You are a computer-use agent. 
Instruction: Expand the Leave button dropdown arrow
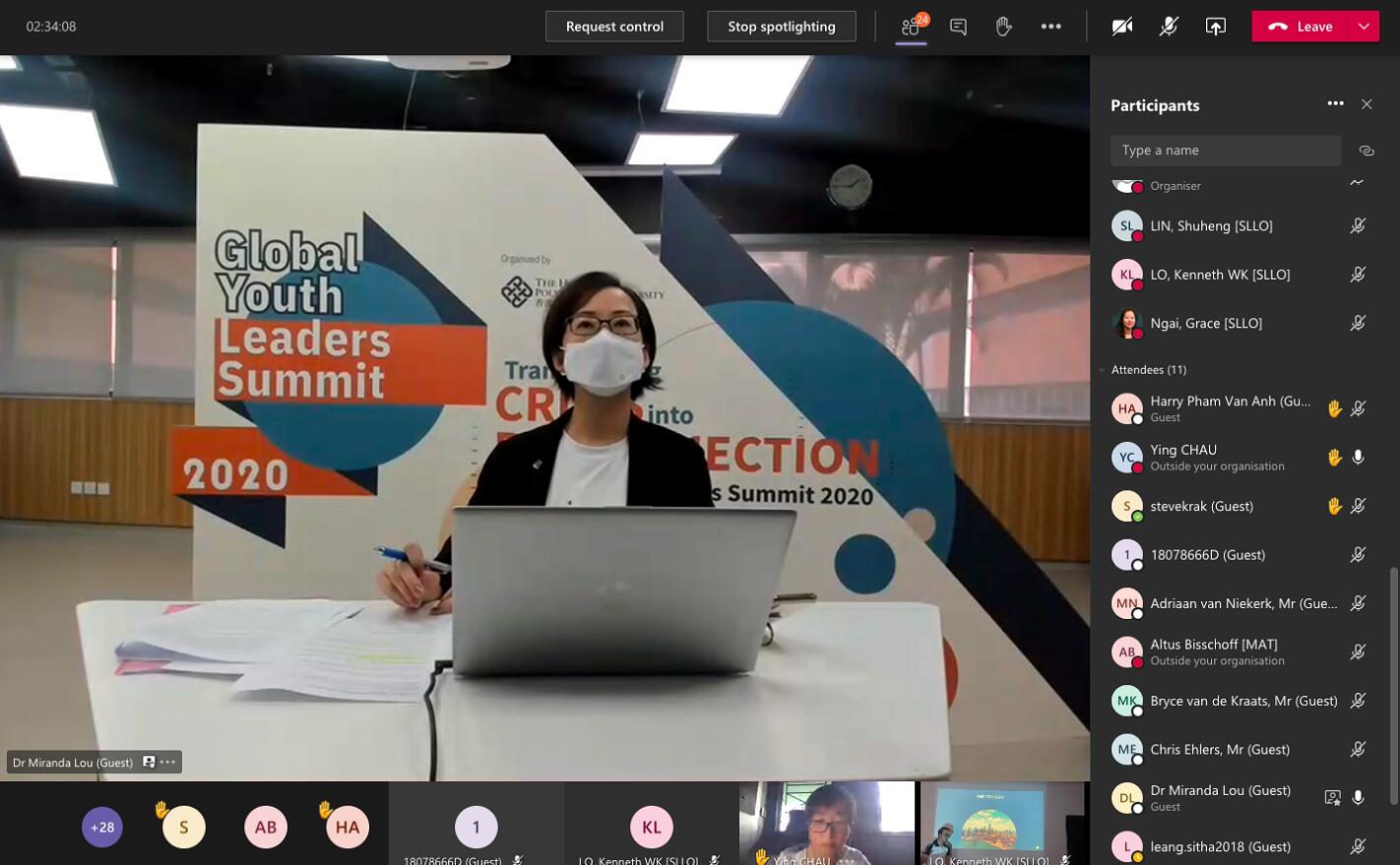point(1364,27)
